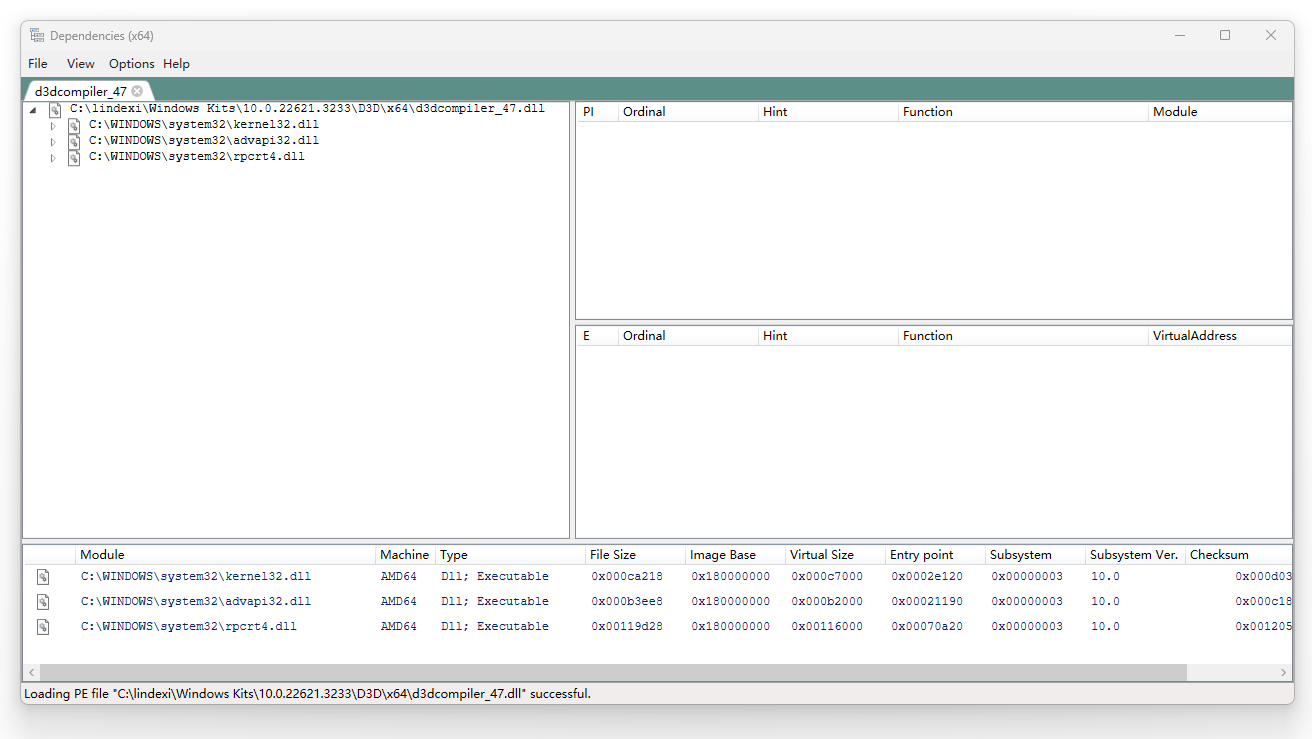Click entry point value 0x0002e120
This screenshot has width=1312, height=739.
click(x=927, y=577)
